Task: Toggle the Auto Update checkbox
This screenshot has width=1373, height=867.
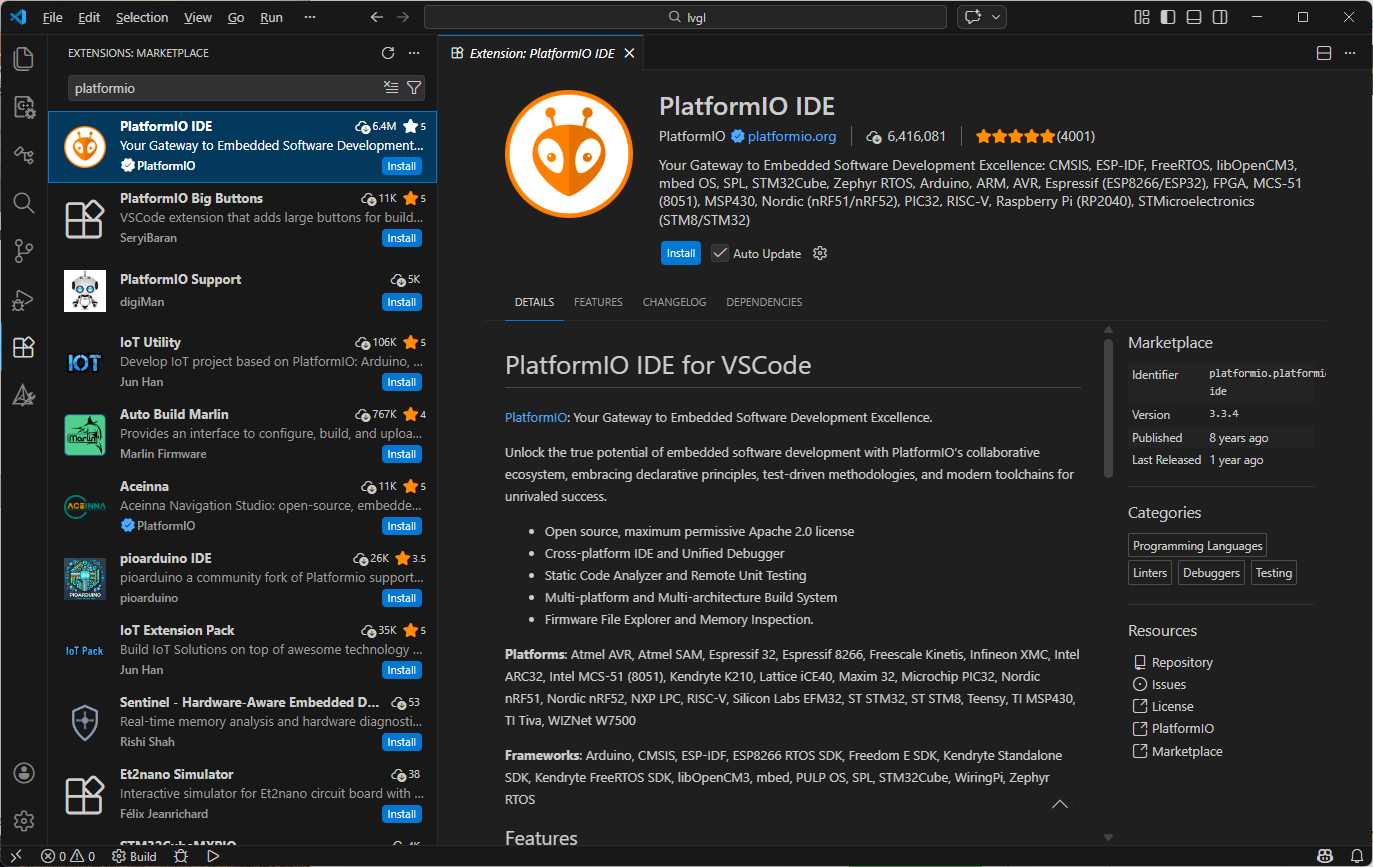Action: tap(720, 253)
